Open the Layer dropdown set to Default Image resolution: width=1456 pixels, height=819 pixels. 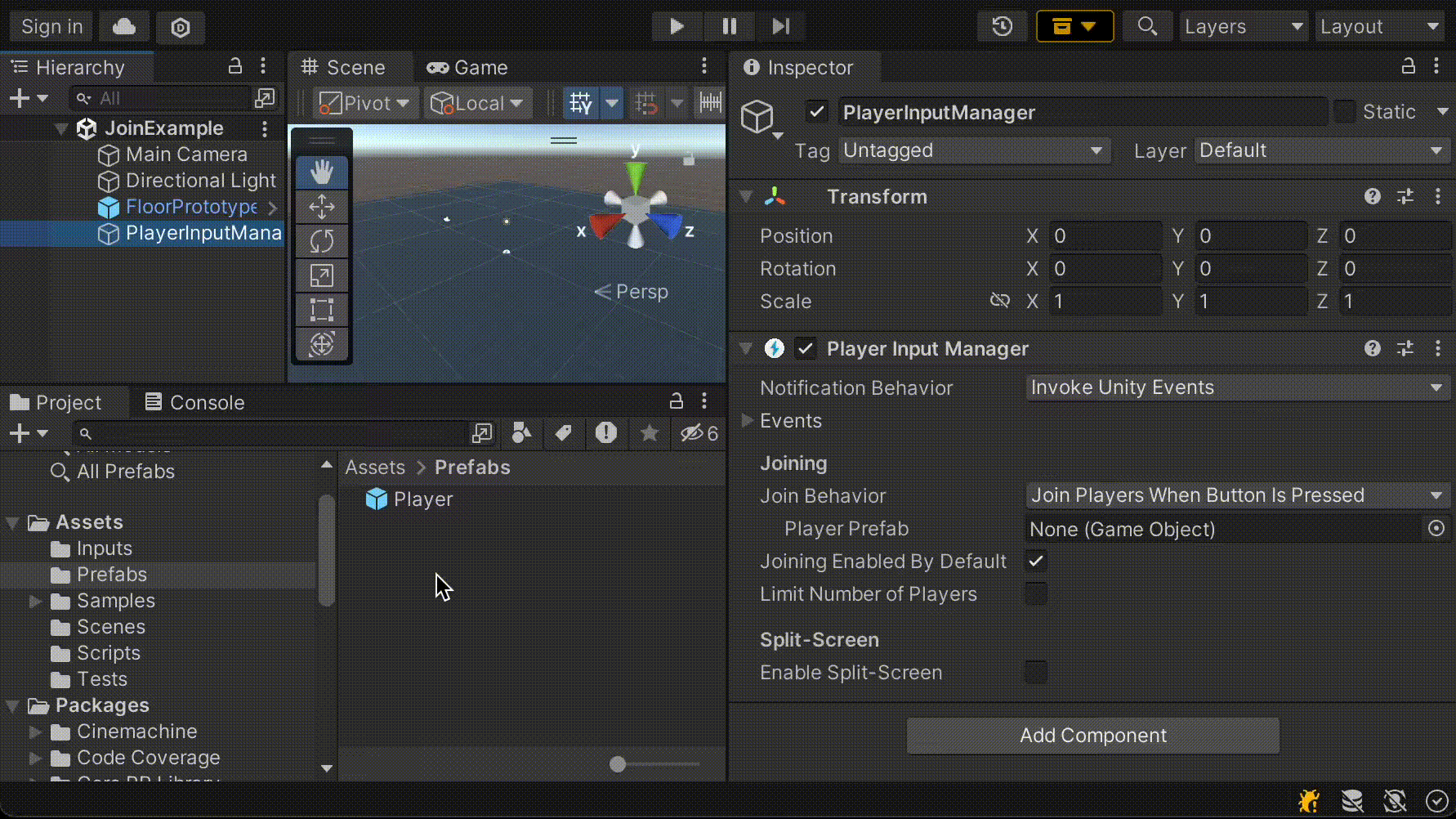1322,150
